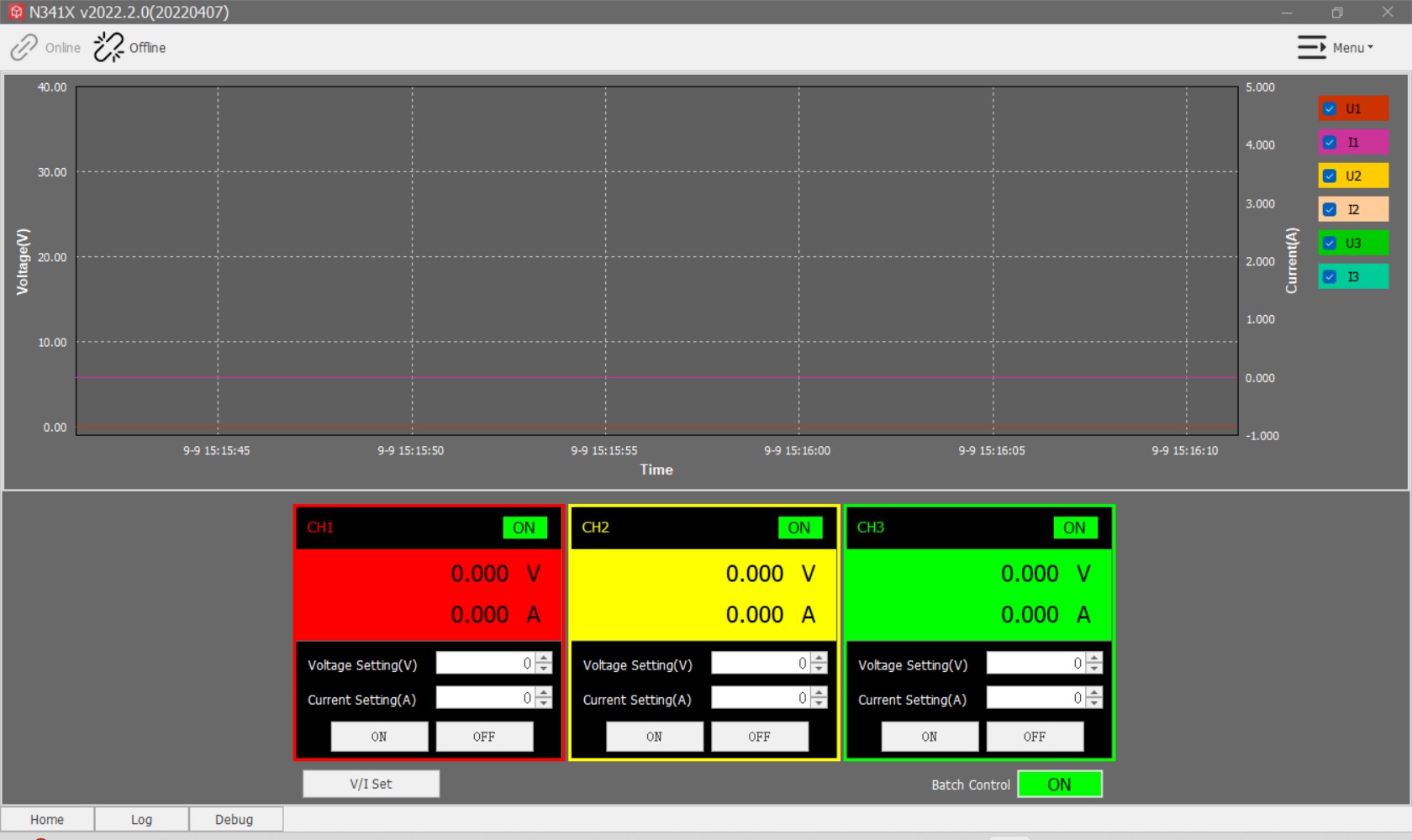Focus the CH3 Current Setting input field

coord(1036,698)
